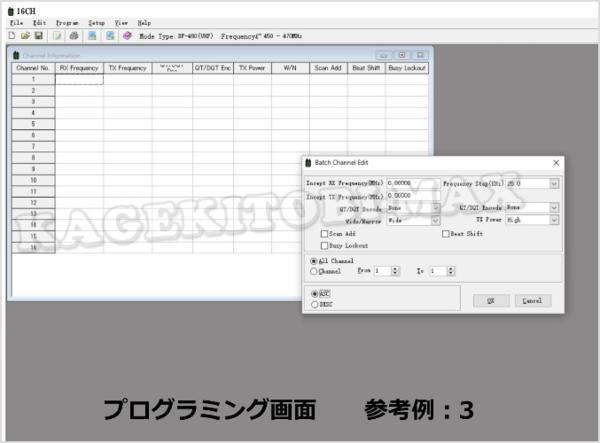Click the notepad-with-pencil edit toolbar icon
The image size is (600, 443).
(x=57, y=36)
